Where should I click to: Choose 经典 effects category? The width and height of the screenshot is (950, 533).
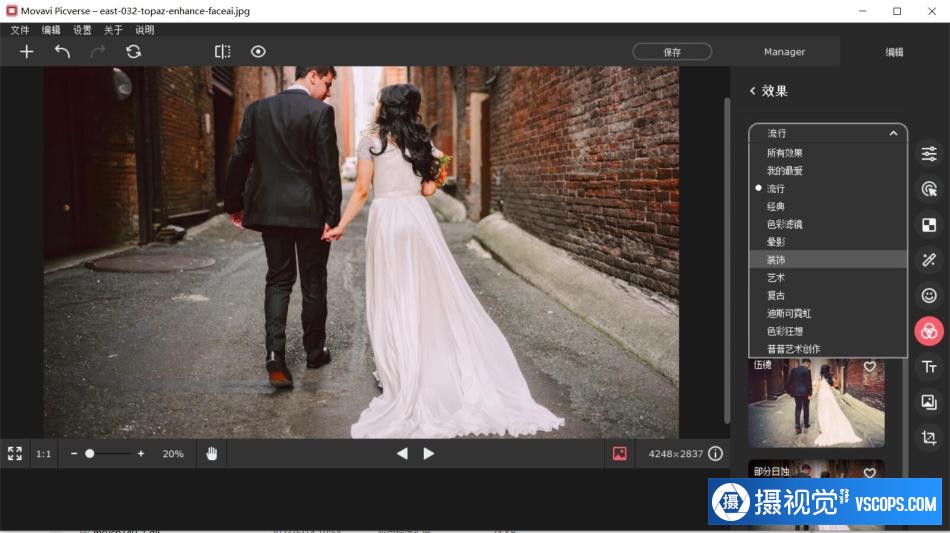point(828,207)
